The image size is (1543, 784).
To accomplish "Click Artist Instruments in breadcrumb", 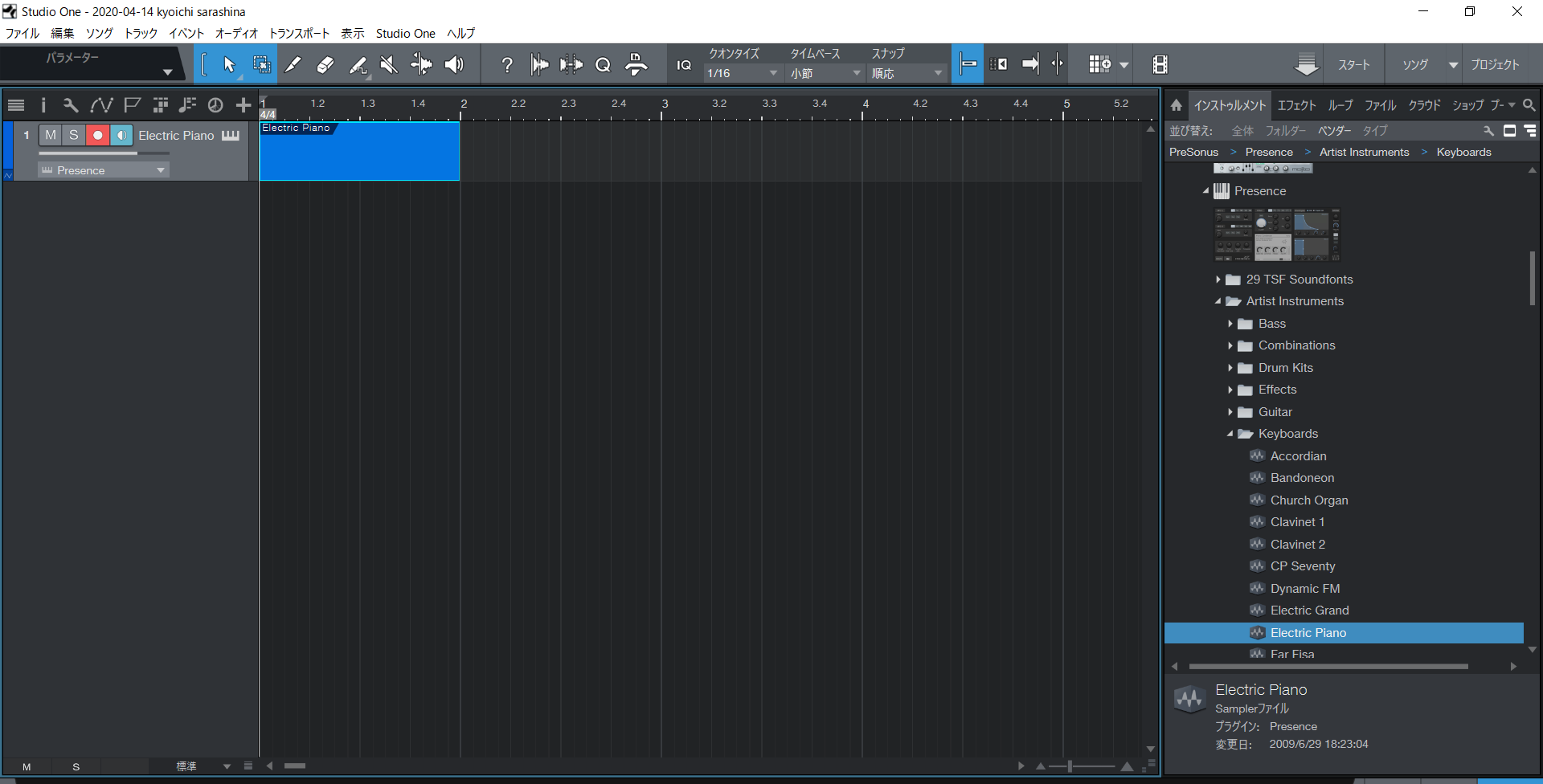I will [1364, 152].
